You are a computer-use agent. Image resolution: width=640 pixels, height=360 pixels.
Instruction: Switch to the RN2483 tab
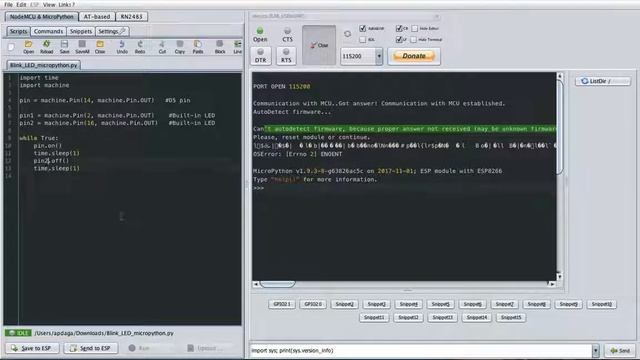131,17
